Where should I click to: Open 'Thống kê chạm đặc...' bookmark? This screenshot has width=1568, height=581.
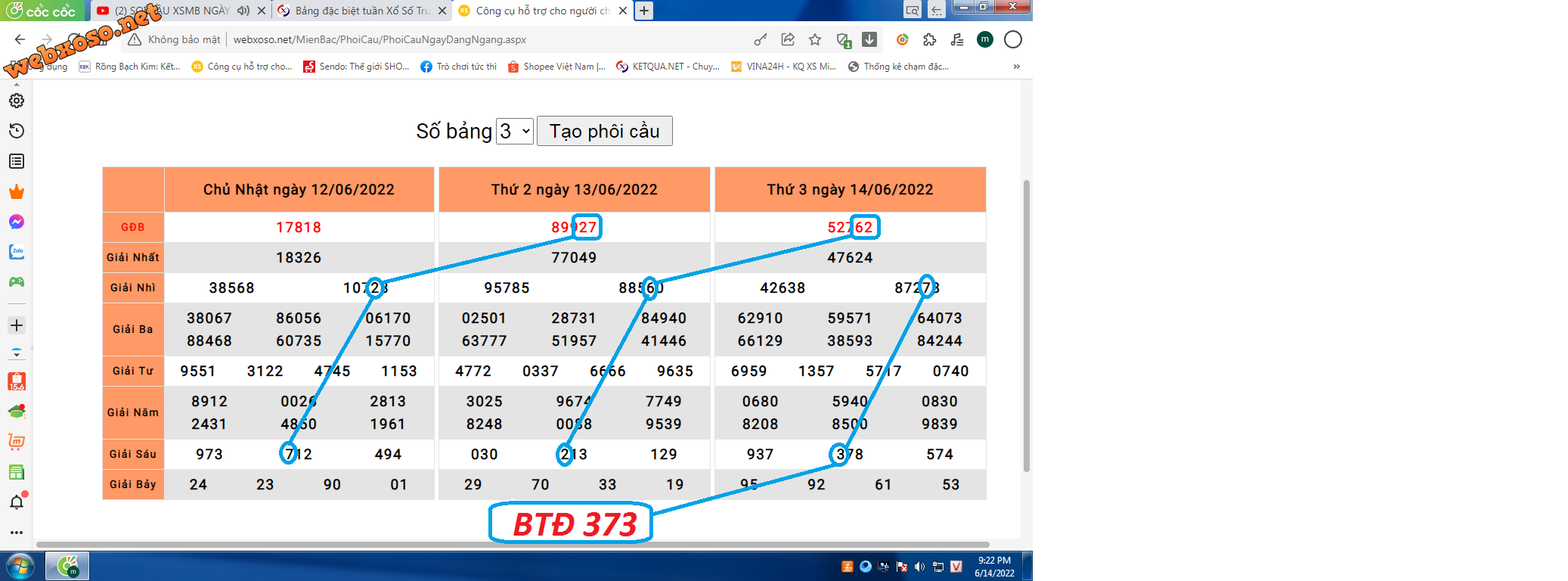pyautogui.click(x=899, y=67)
